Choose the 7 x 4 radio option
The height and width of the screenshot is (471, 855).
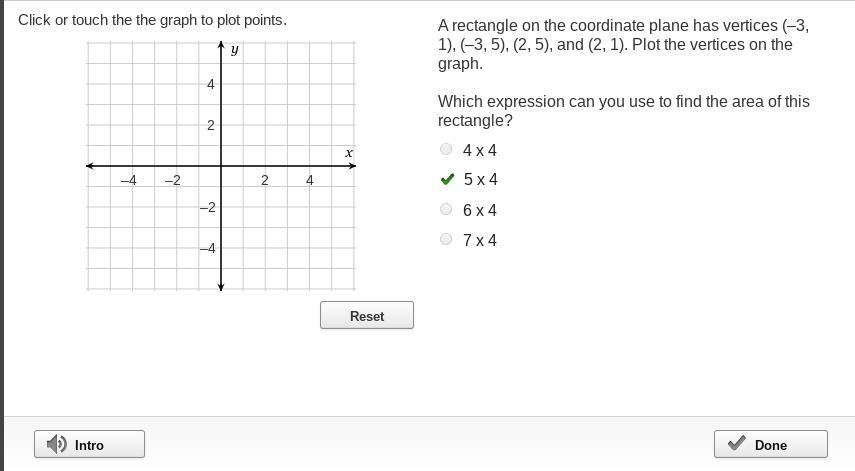(446, 239)
